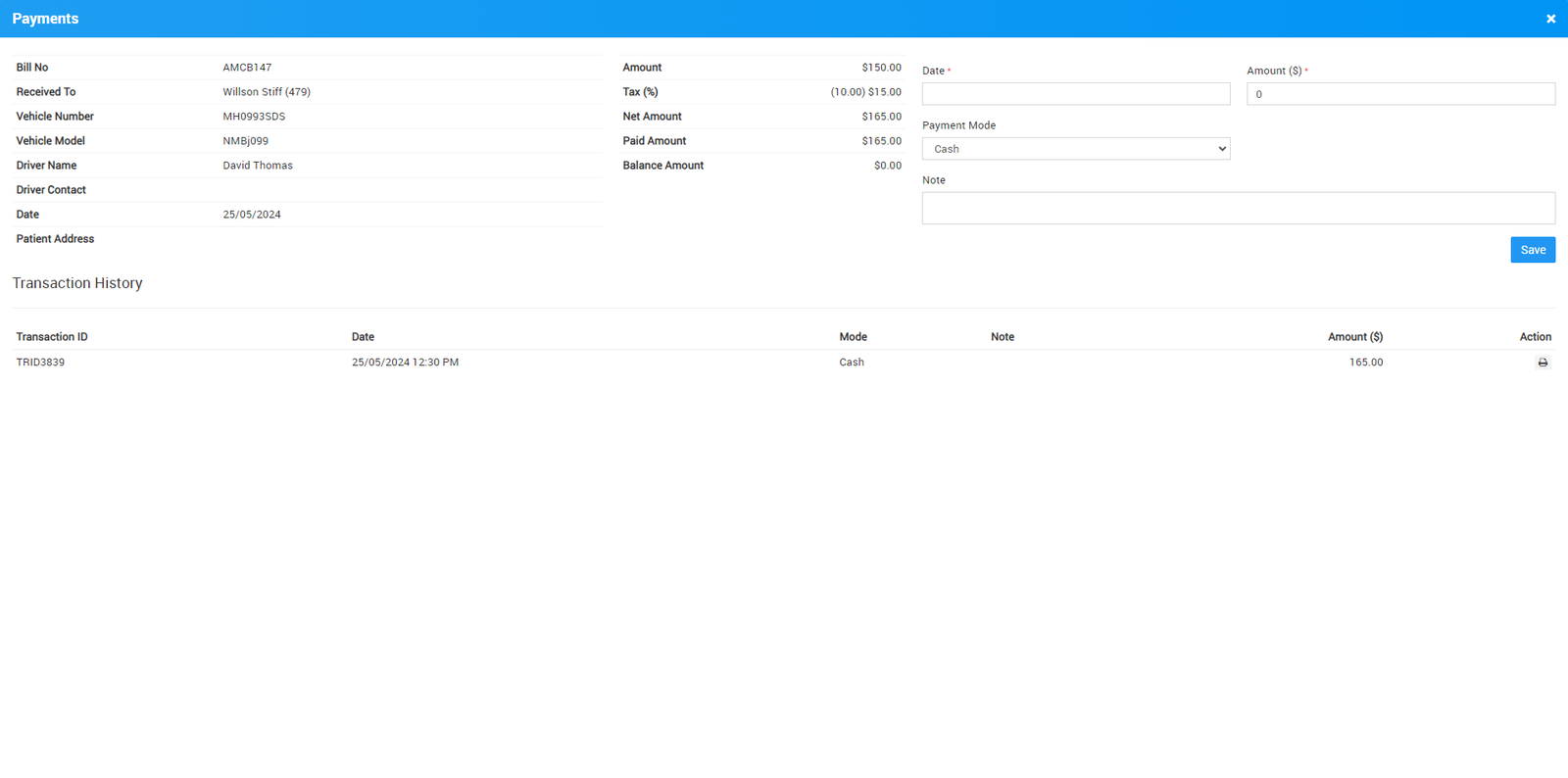Select the vehicle number MH0993SDS
Viewport: 1568px width, 778px height.
(x=254, y=117)
